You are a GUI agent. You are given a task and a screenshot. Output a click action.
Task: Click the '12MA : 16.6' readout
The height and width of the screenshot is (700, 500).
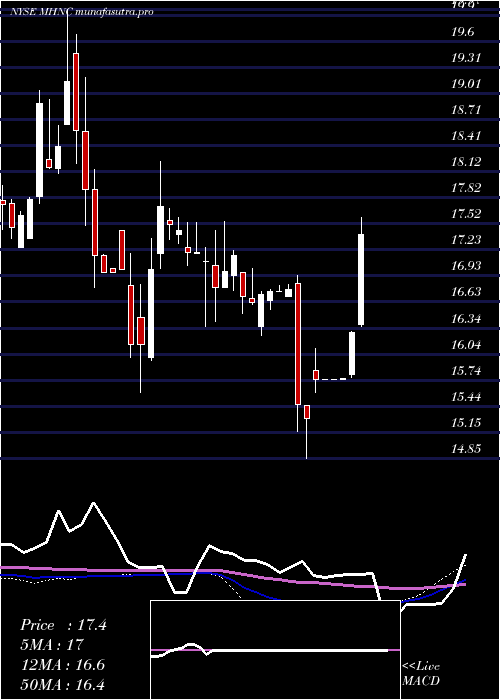pos(62,665)
